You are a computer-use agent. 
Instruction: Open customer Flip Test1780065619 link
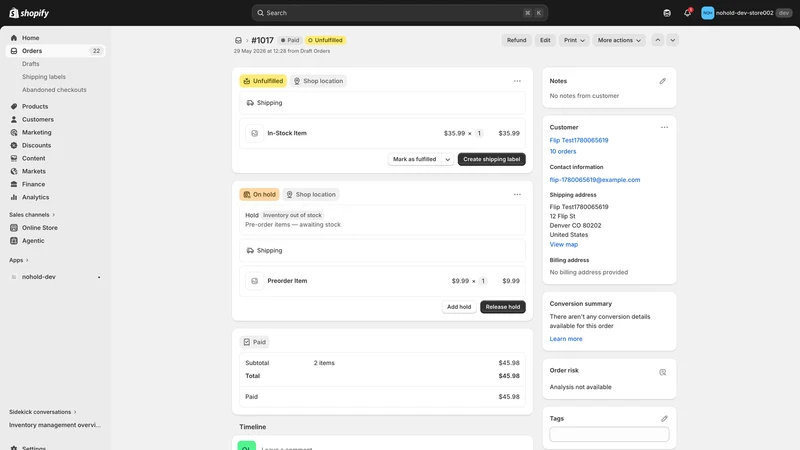pyautogui.click(x=579, y=140)
